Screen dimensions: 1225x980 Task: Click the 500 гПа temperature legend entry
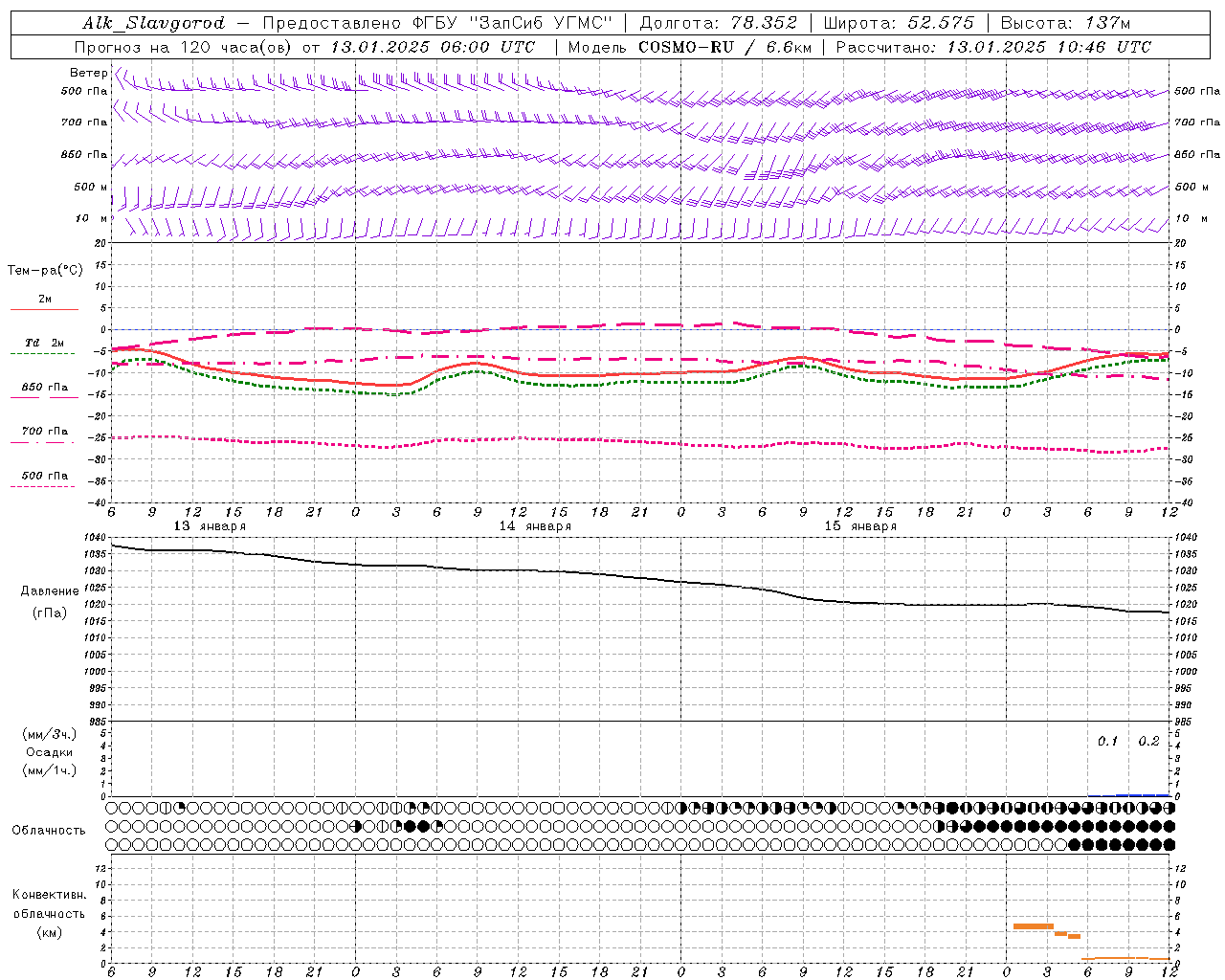click(44, 476)
